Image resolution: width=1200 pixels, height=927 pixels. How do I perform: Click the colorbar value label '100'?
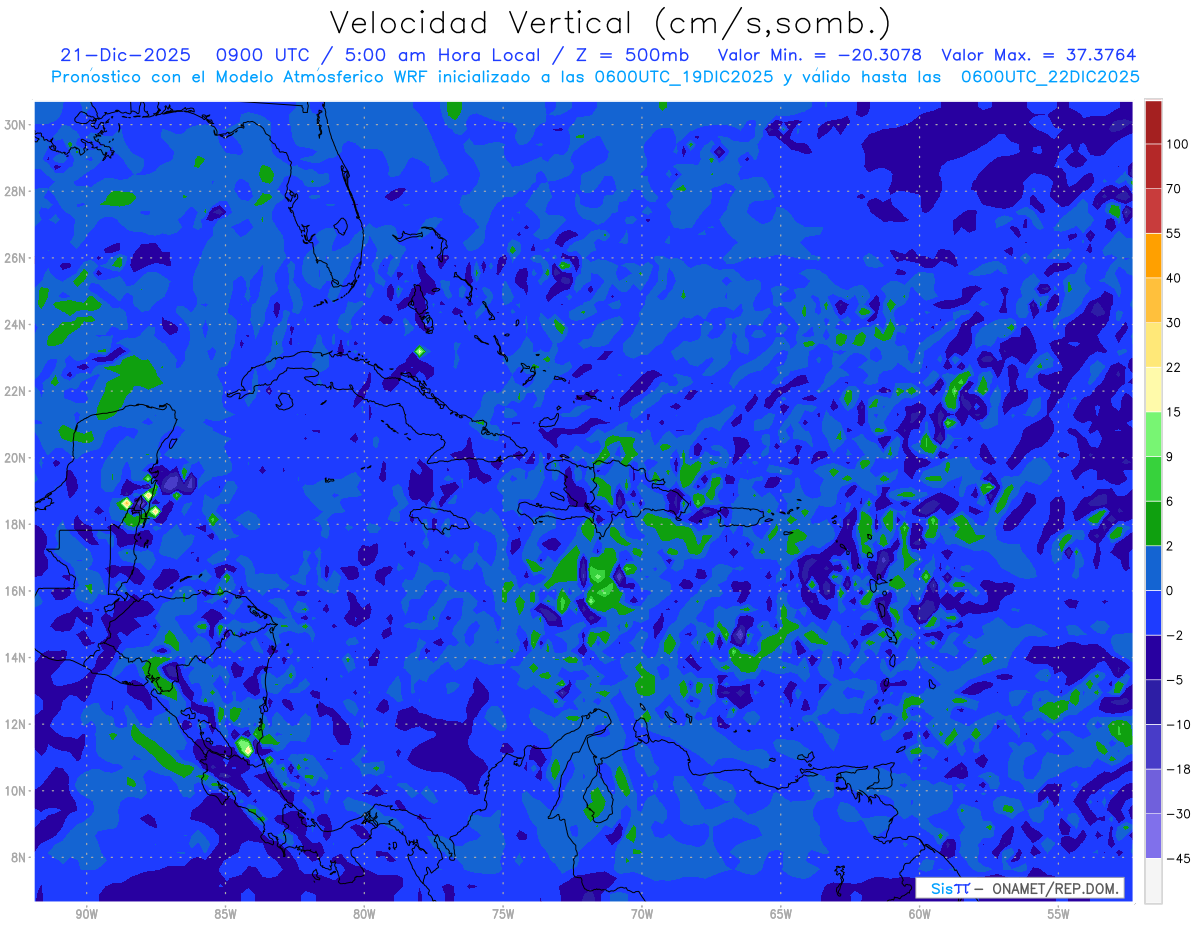coord(1177,144)
